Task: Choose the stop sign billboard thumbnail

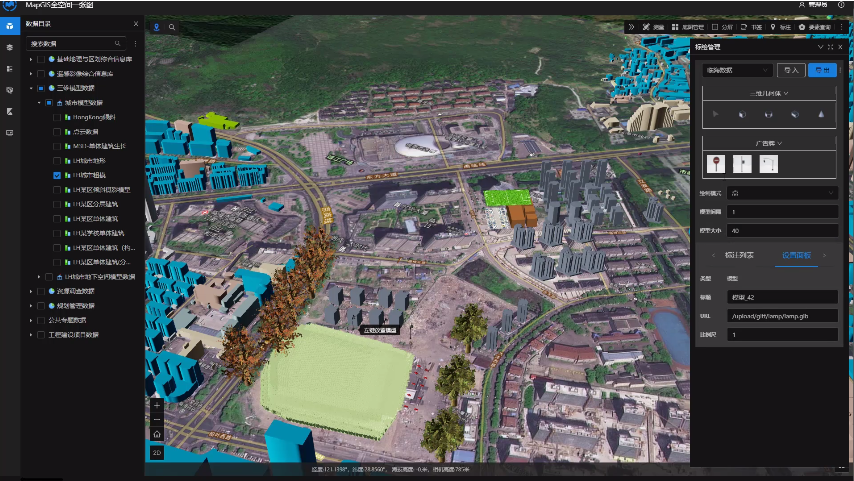Action: point(715,164)
